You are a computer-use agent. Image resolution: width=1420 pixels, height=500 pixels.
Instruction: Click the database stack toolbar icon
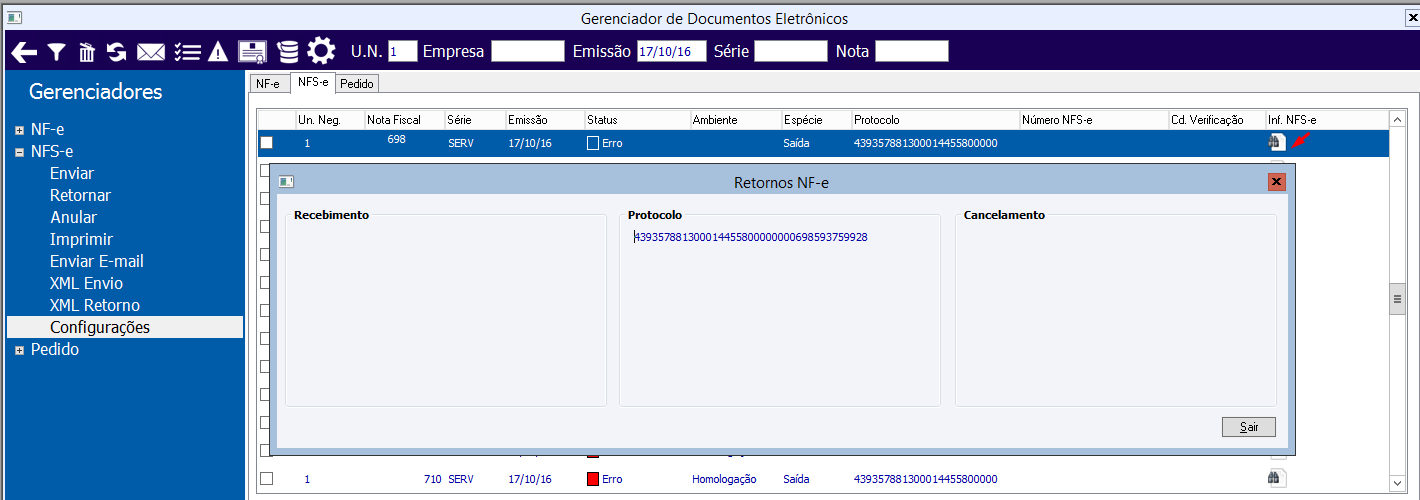pos(287,52)
